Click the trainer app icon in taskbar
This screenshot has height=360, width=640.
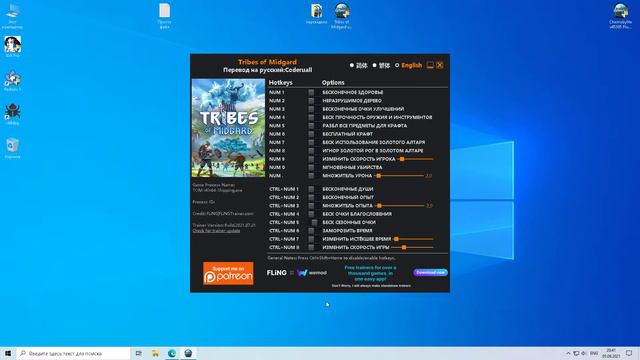[x=188, y=353]
